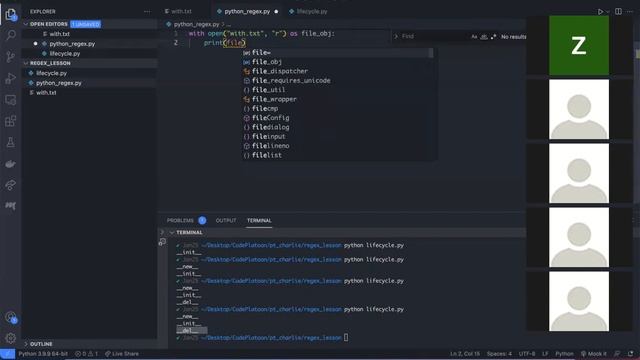640x360 pixels.
Task: Run the Python file with play icon
Action: (x=600, y=12)
